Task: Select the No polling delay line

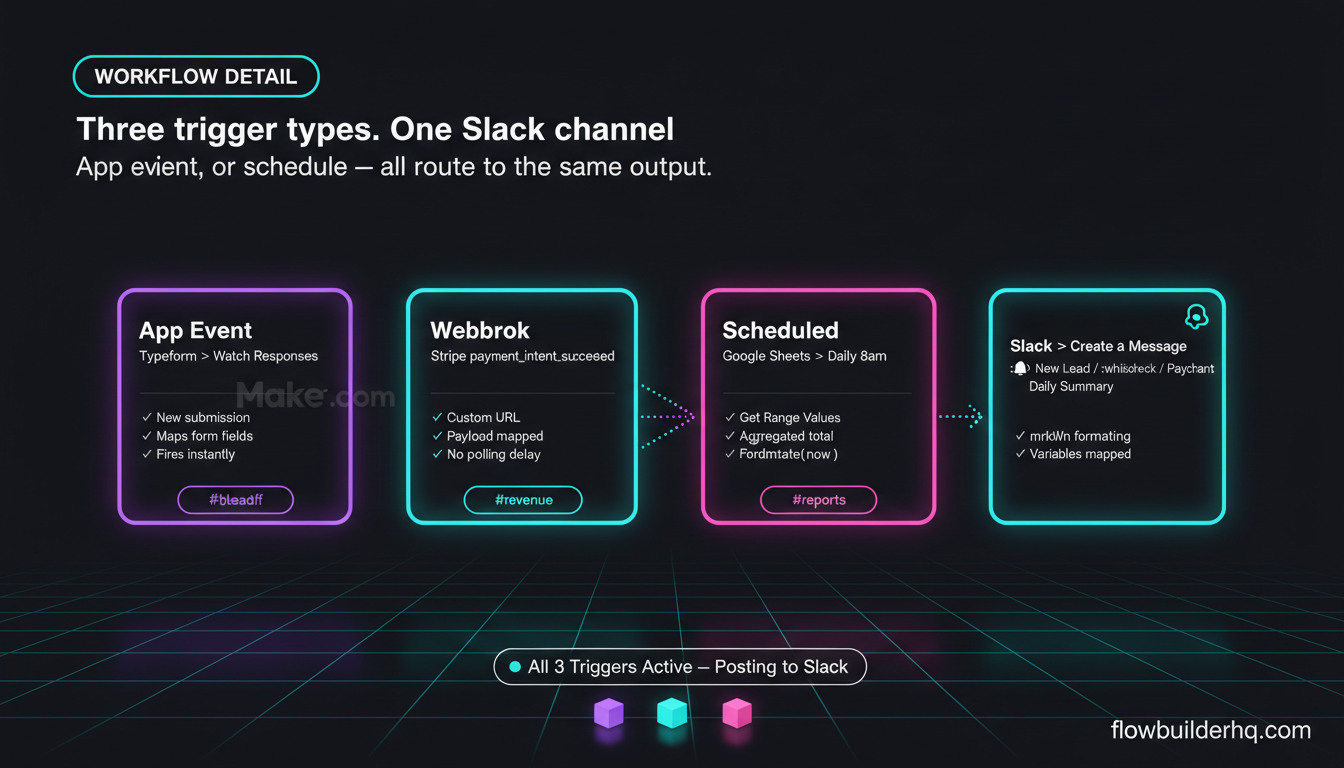Action: pos(486,454)
